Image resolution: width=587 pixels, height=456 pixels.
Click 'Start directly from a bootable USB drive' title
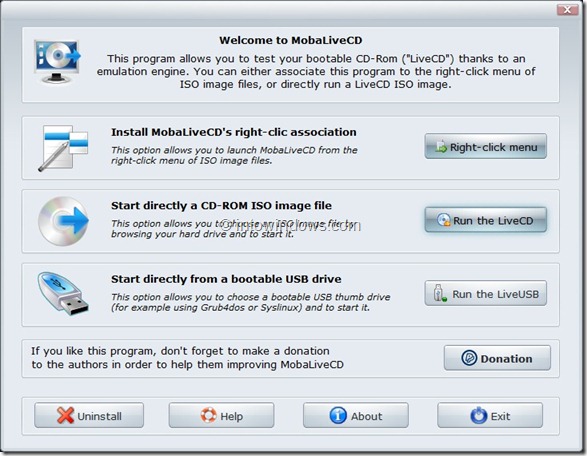coord(226,279)
